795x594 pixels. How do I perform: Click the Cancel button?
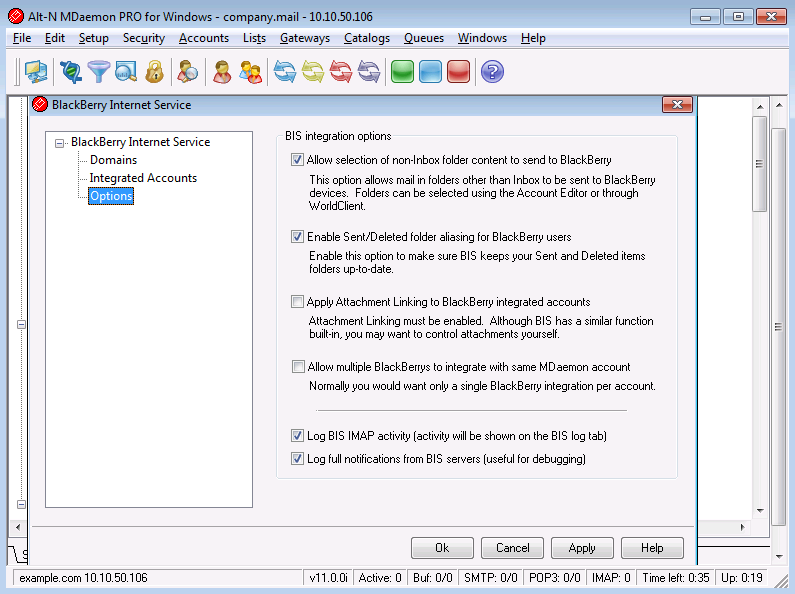tap(513, 548)
